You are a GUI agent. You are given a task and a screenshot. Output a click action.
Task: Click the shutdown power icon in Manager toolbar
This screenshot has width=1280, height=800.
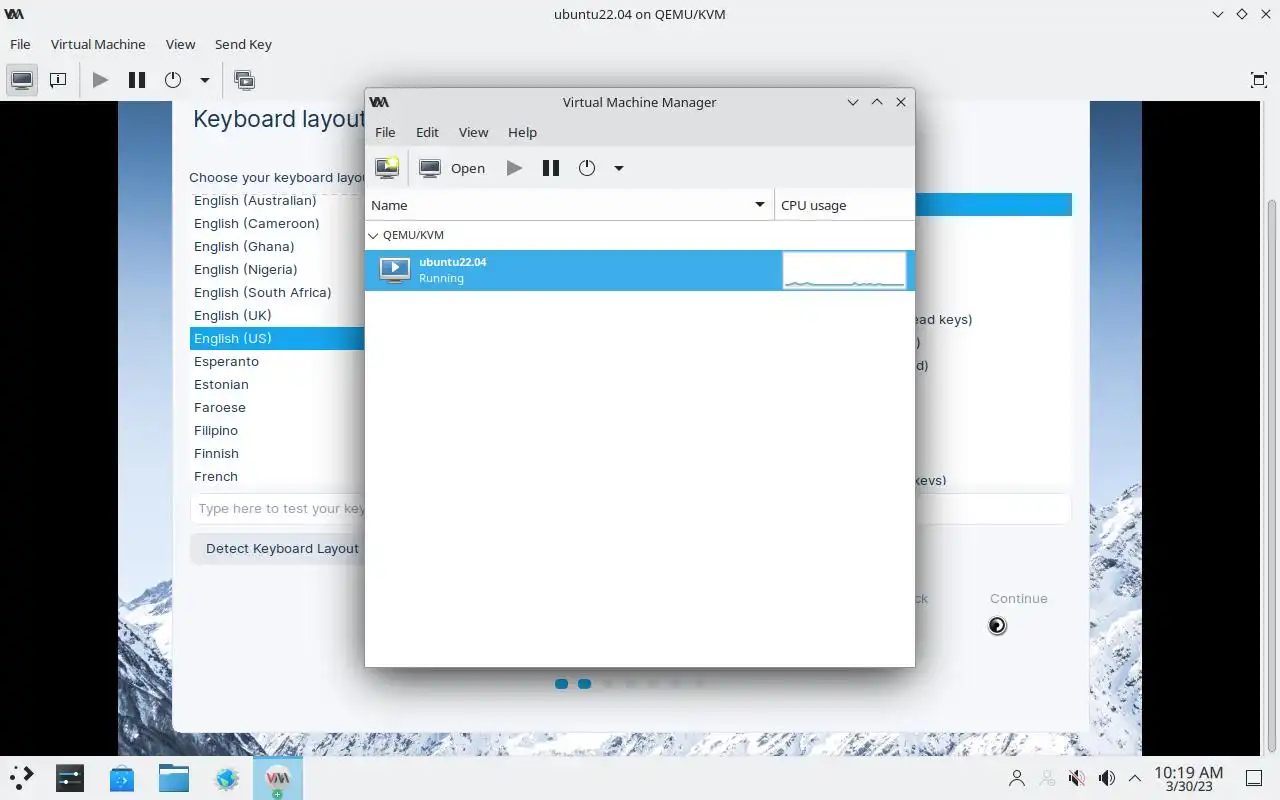(x=587, y=168)
